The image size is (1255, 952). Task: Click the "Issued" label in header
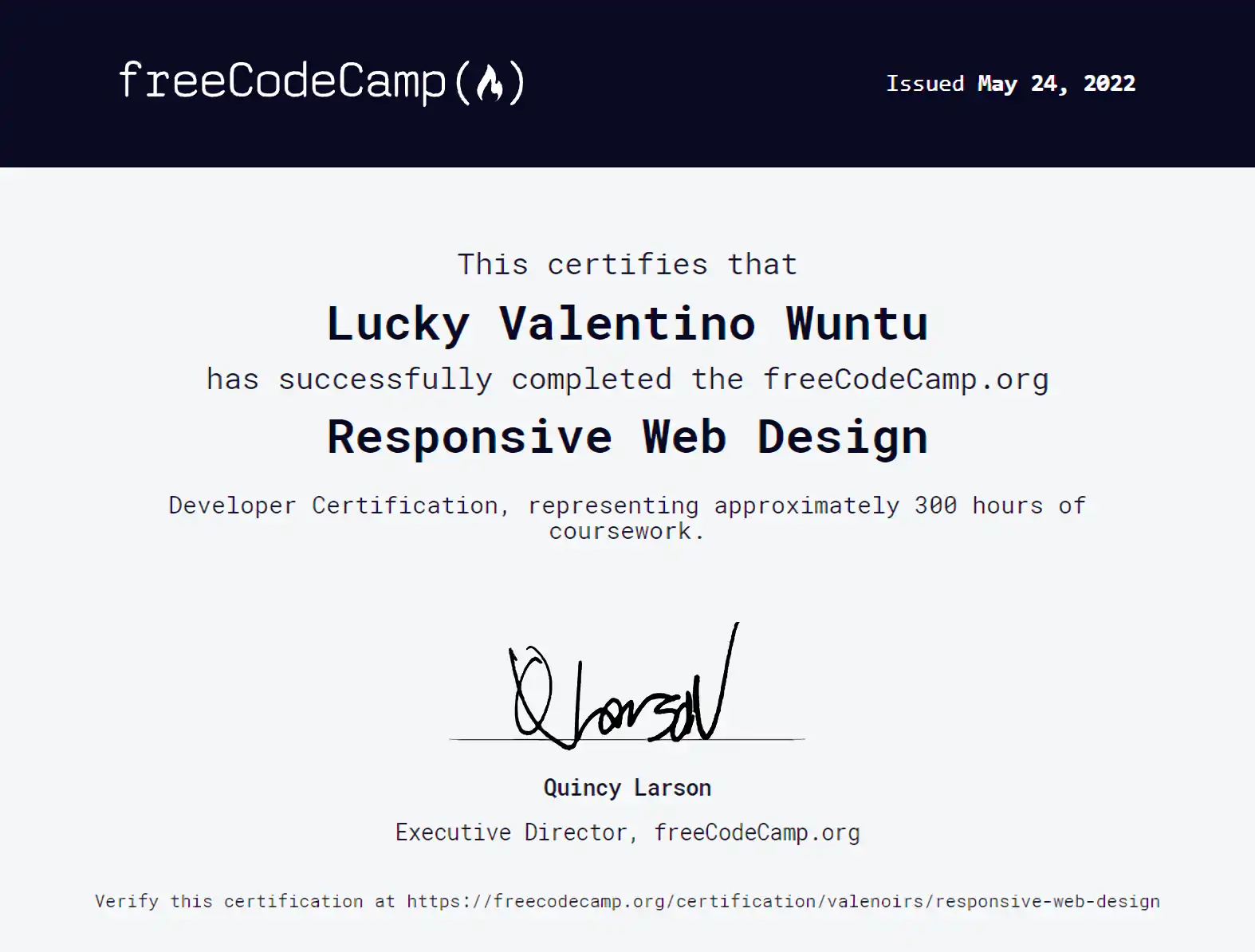coord(925,84)
